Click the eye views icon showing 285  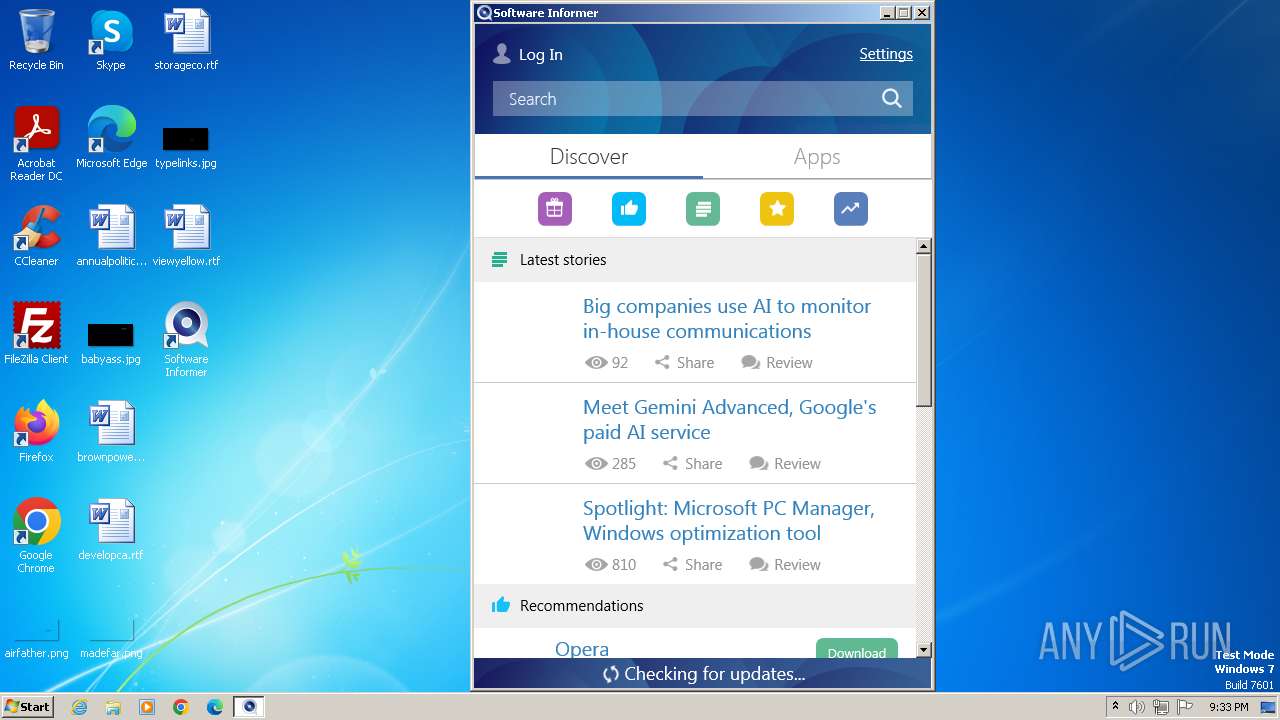tap(596, 463)
